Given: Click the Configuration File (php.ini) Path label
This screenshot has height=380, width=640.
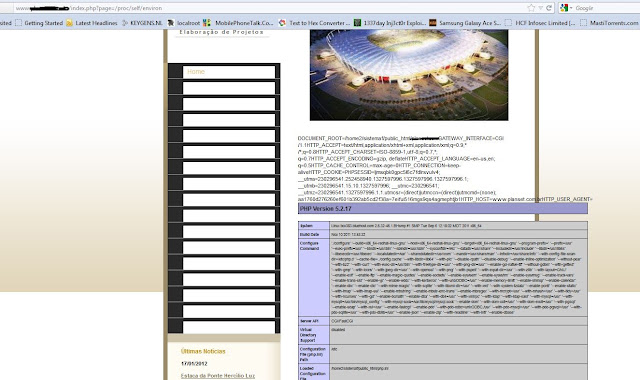Looking at the screenshot, I should point(313,354).
